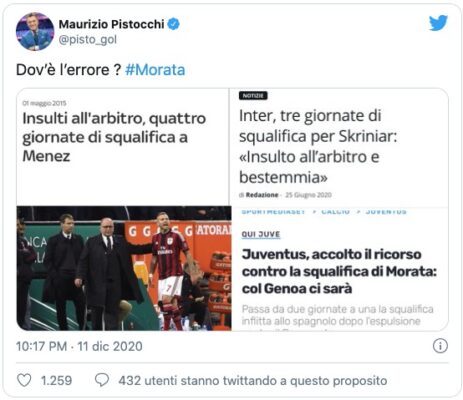Open the Menez squalifica headline image
The height and width of the screenshot is (400, 463).
(x=123, y=147)
